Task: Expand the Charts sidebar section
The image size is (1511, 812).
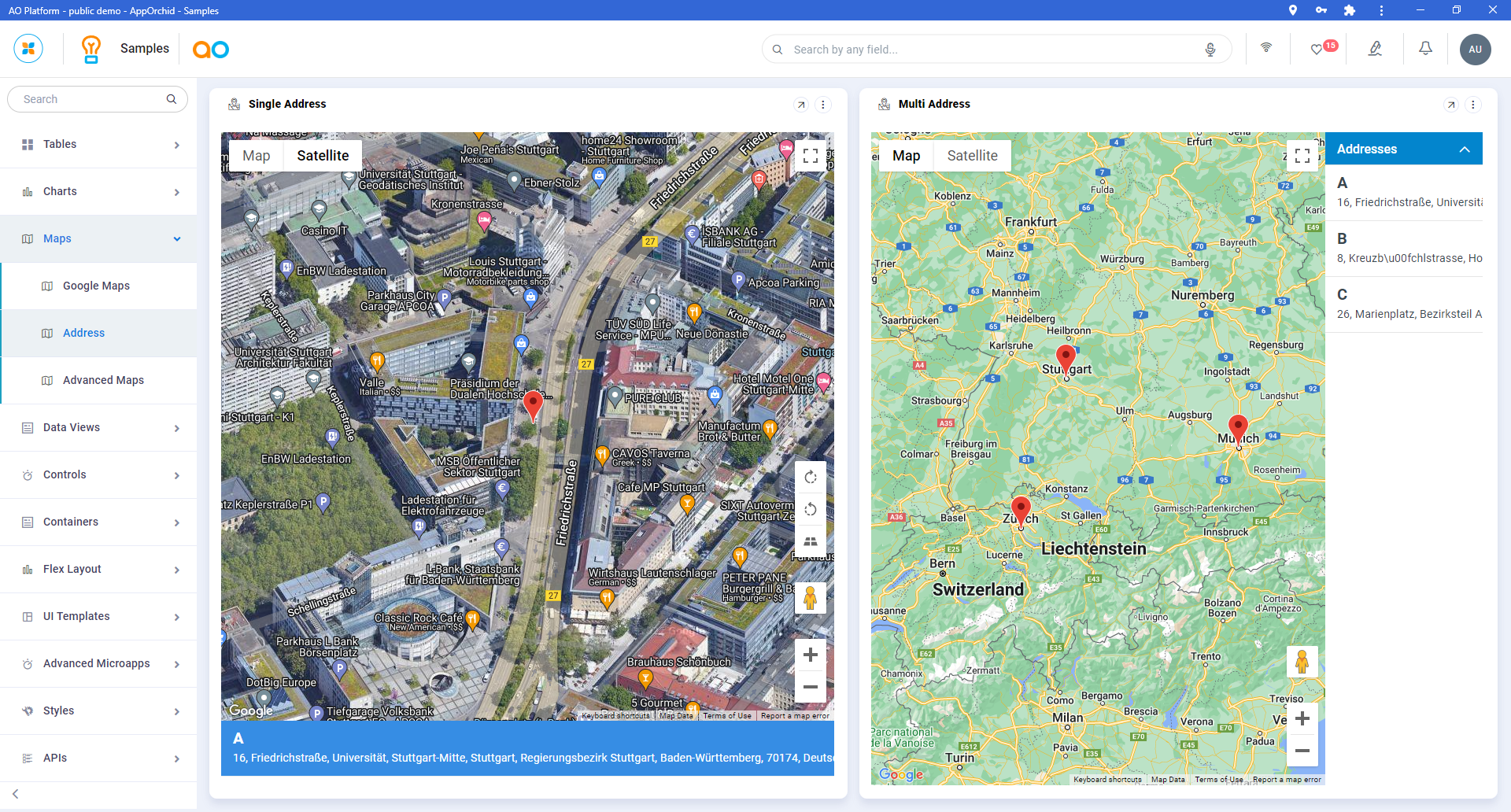Action: (98, 191)
